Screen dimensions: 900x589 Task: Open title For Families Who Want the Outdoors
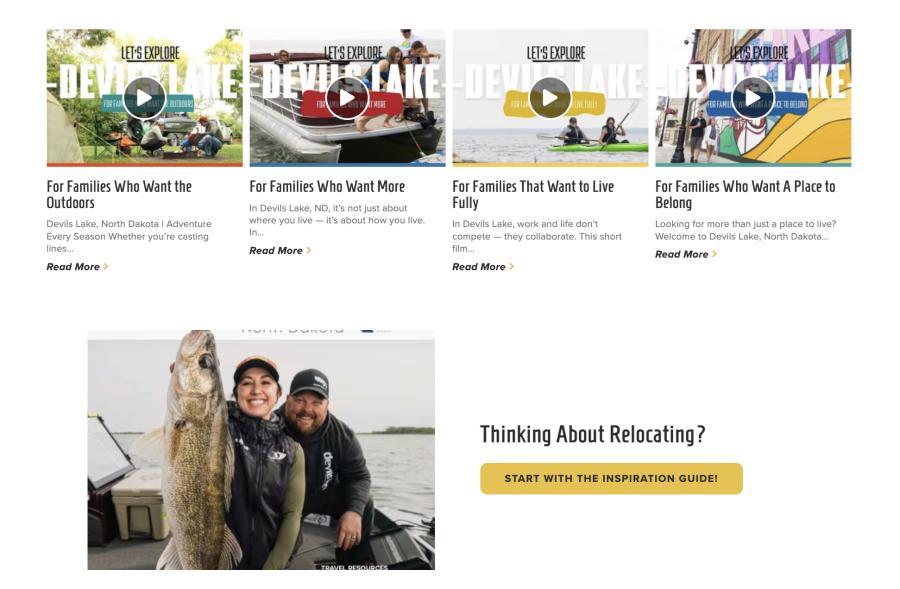[x=119, y=194]
